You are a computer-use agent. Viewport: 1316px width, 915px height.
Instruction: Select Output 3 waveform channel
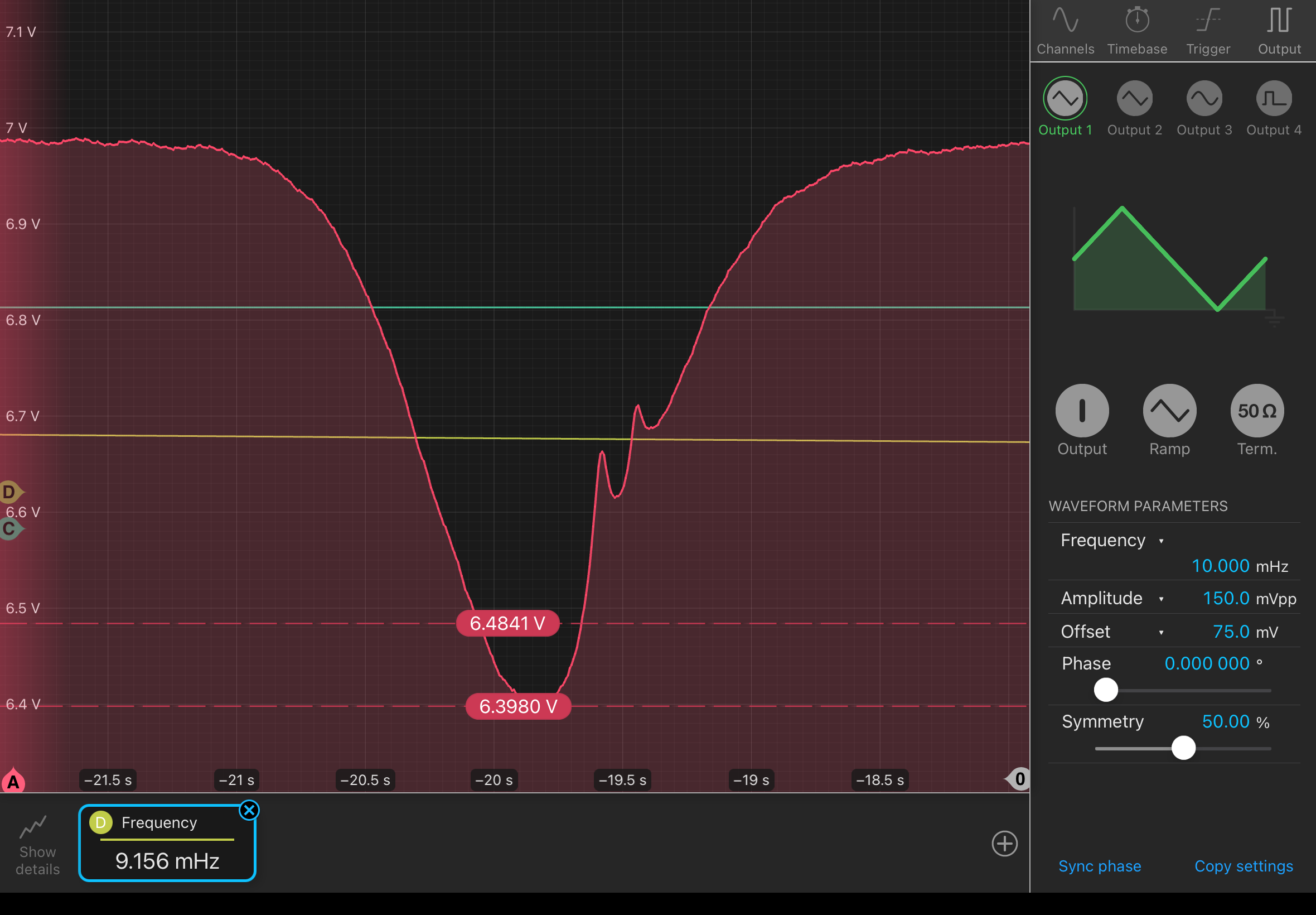(1204, 107)
